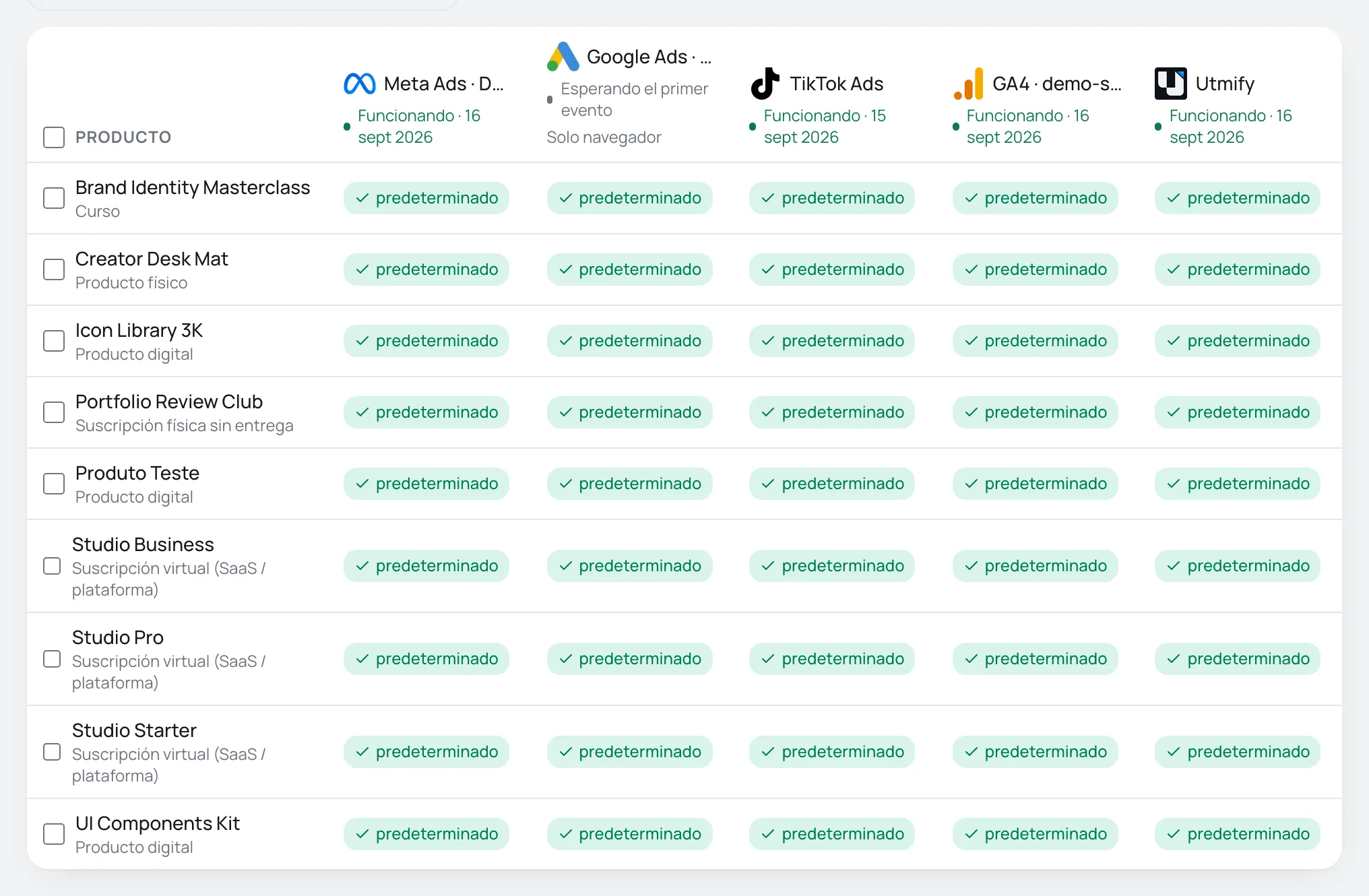
Task: Check the Brand Identity Masterclass row checkbox
Action: click(x=54, y=198)
